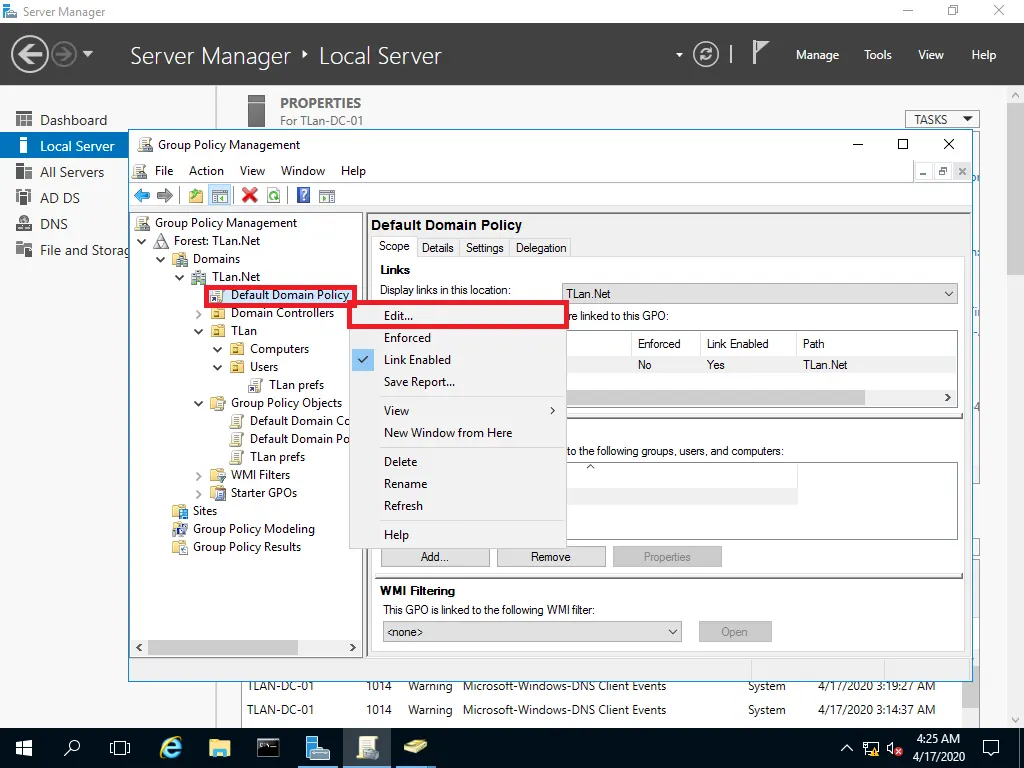Toggle Enforced in the context menu

tap(458, 338)
